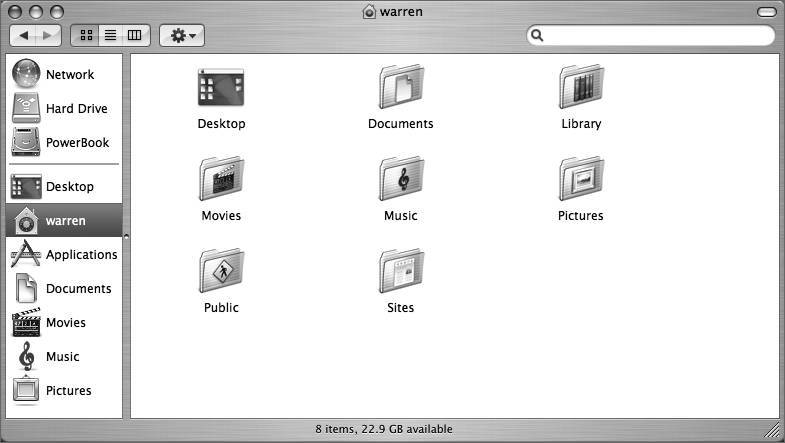Select the Sites folder icon
This screenshot has height=443, width=785.
coord(401,270)
